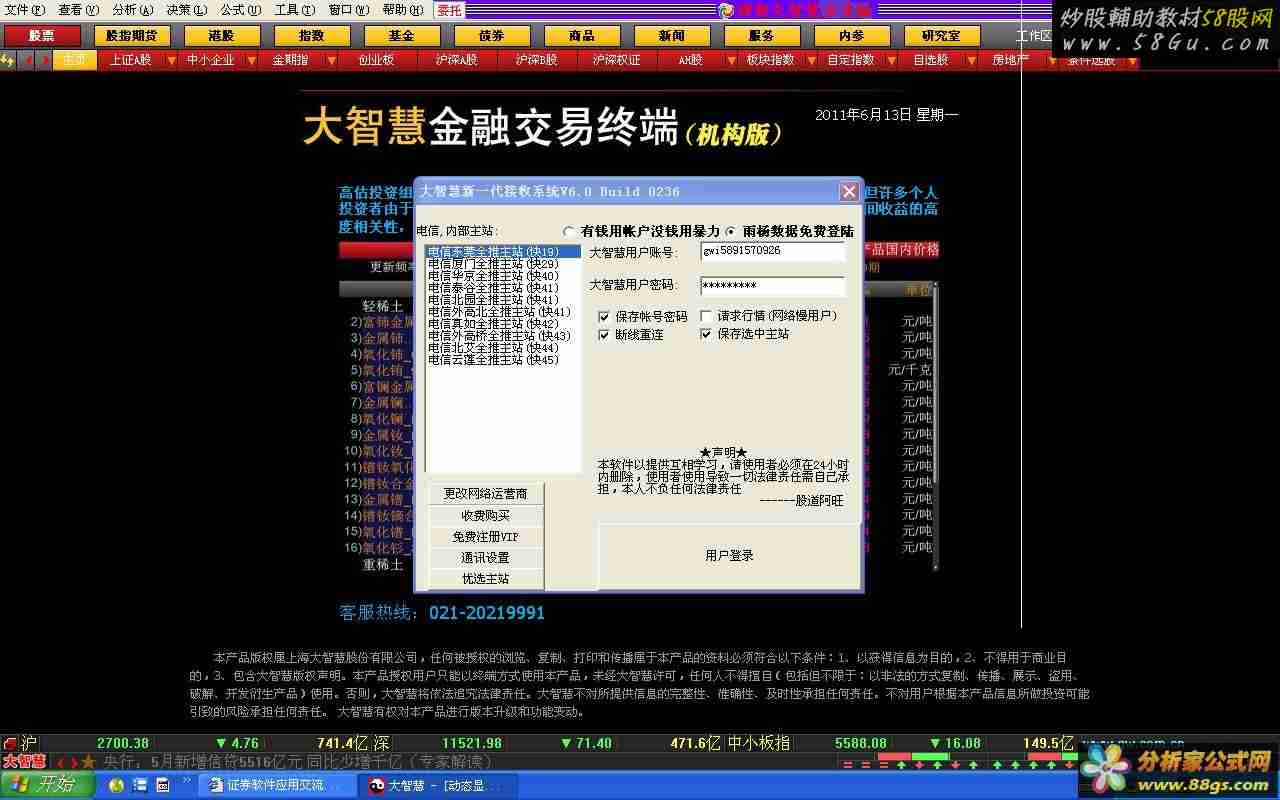This screenshot has height=800, width=1280.
Task: Select highlighted first server (快19) in list
Action: (x=503, y=252)
